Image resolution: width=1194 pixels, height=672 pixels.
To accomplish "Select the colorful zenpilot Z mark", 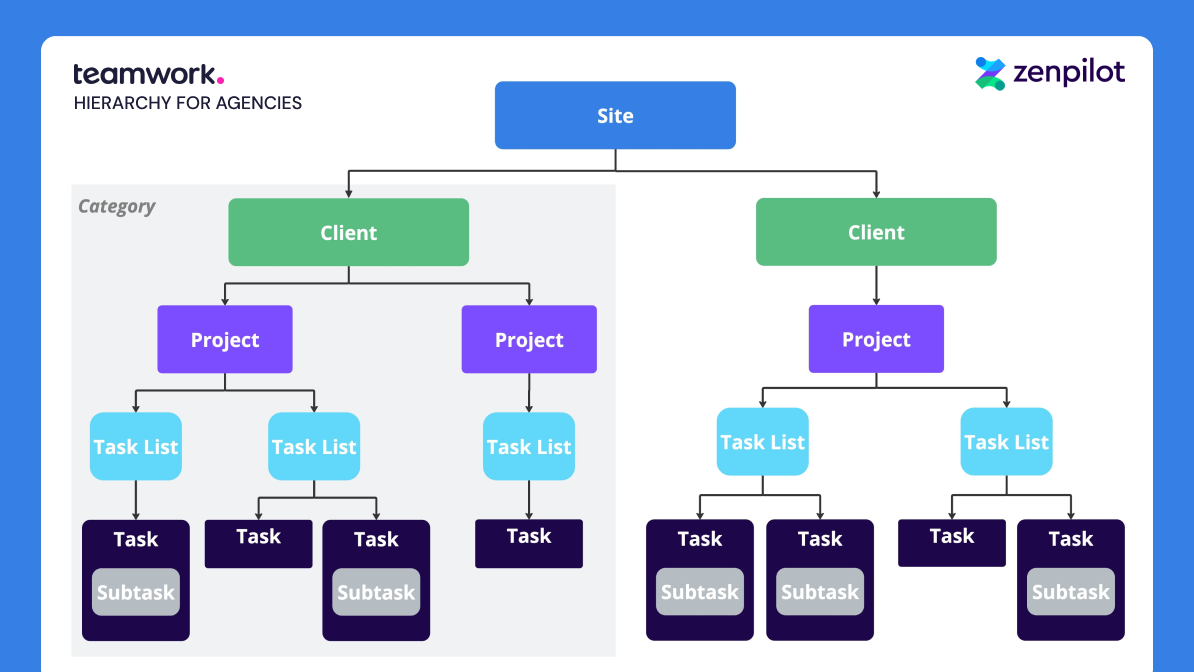I will tap(989, 72).
